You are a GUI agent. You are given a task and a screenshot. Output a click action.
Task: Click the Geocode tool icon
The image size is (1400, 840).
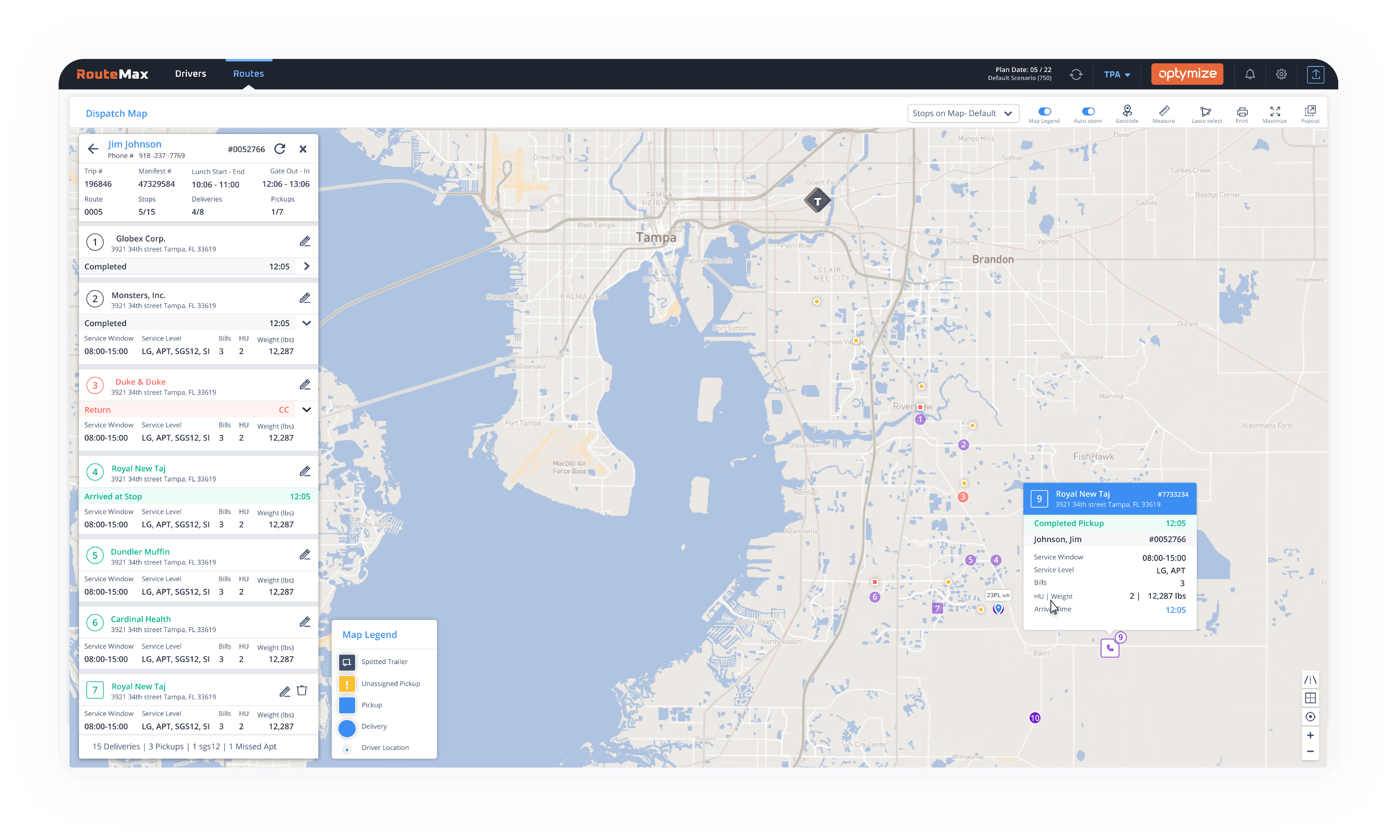tap(1126, 111)
